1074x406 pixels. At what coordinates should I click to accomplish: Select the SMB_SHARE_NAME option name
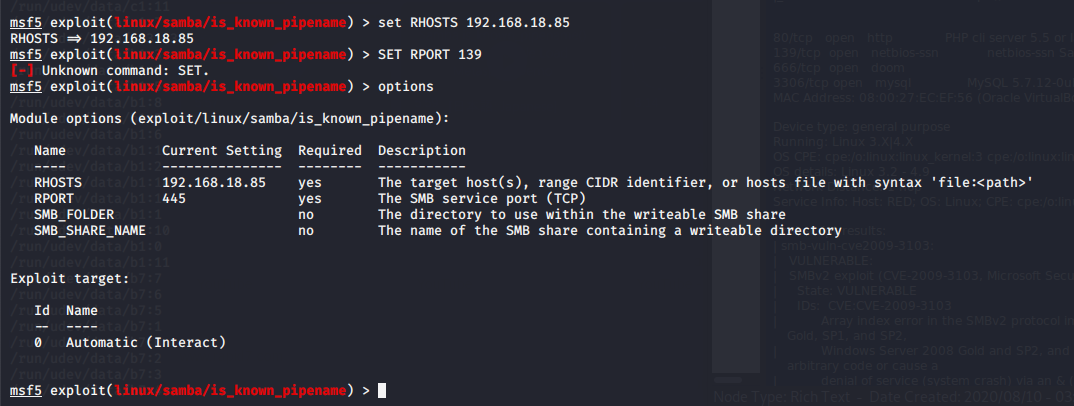coord(90,231)
